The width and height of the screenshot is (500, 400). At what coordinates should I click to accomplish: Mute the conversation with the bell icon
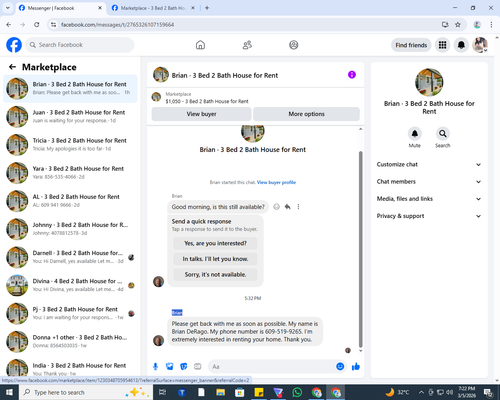[x=415, y=134]
